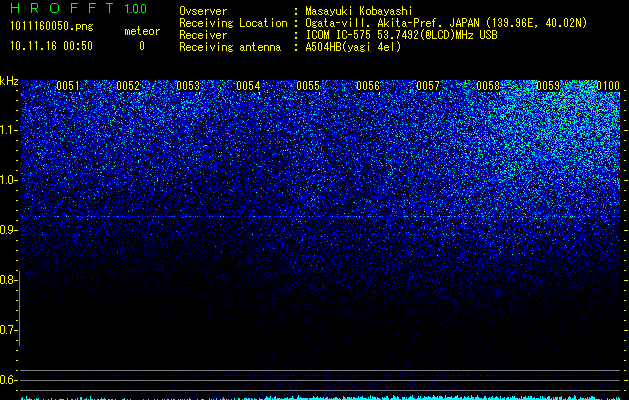Click the Receiving Location label
629x400 pixels.
233,23
